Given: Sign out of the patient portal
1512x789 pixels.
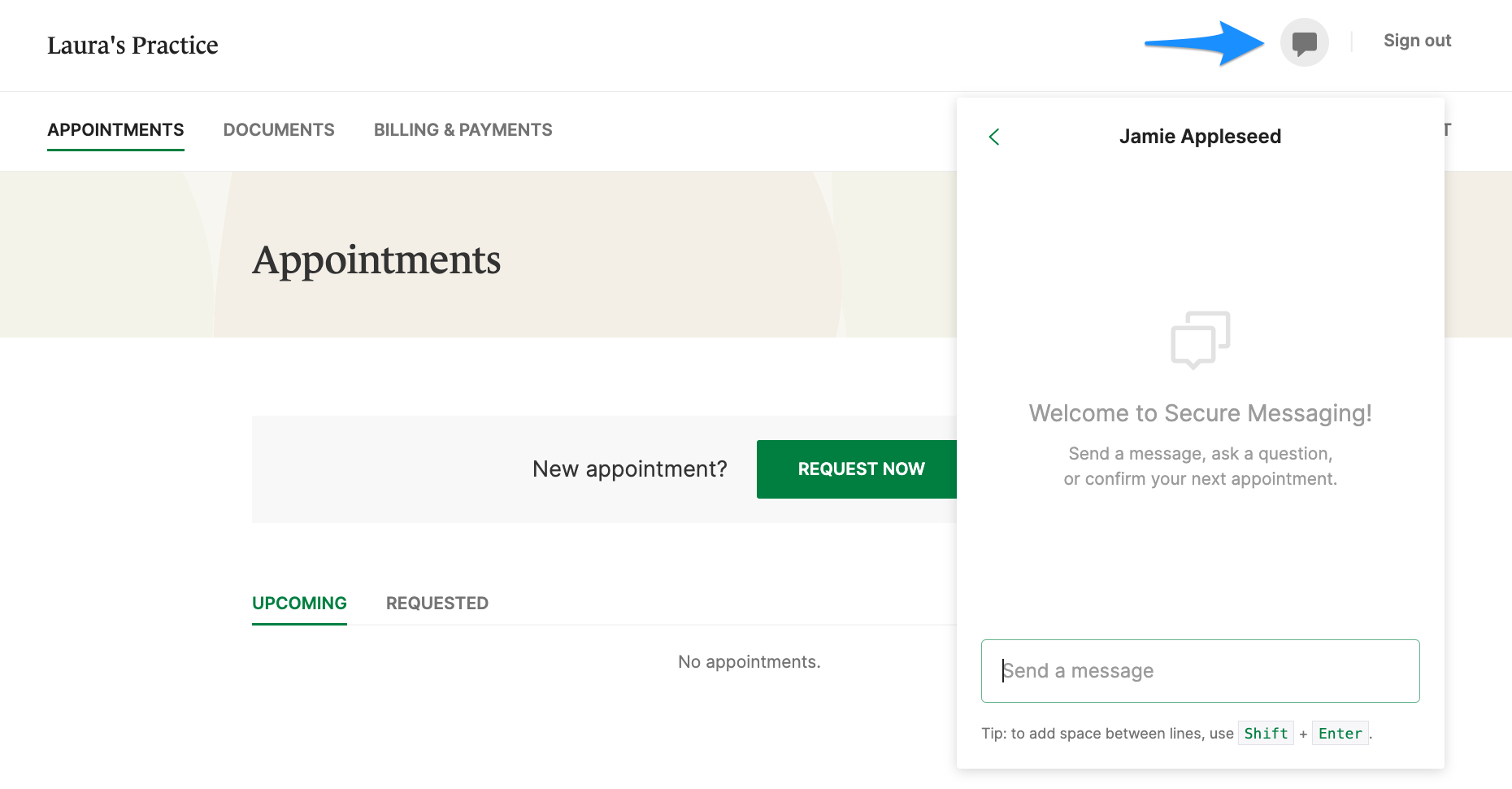Looking at the screenshot, I should (x=1417, y=40).
